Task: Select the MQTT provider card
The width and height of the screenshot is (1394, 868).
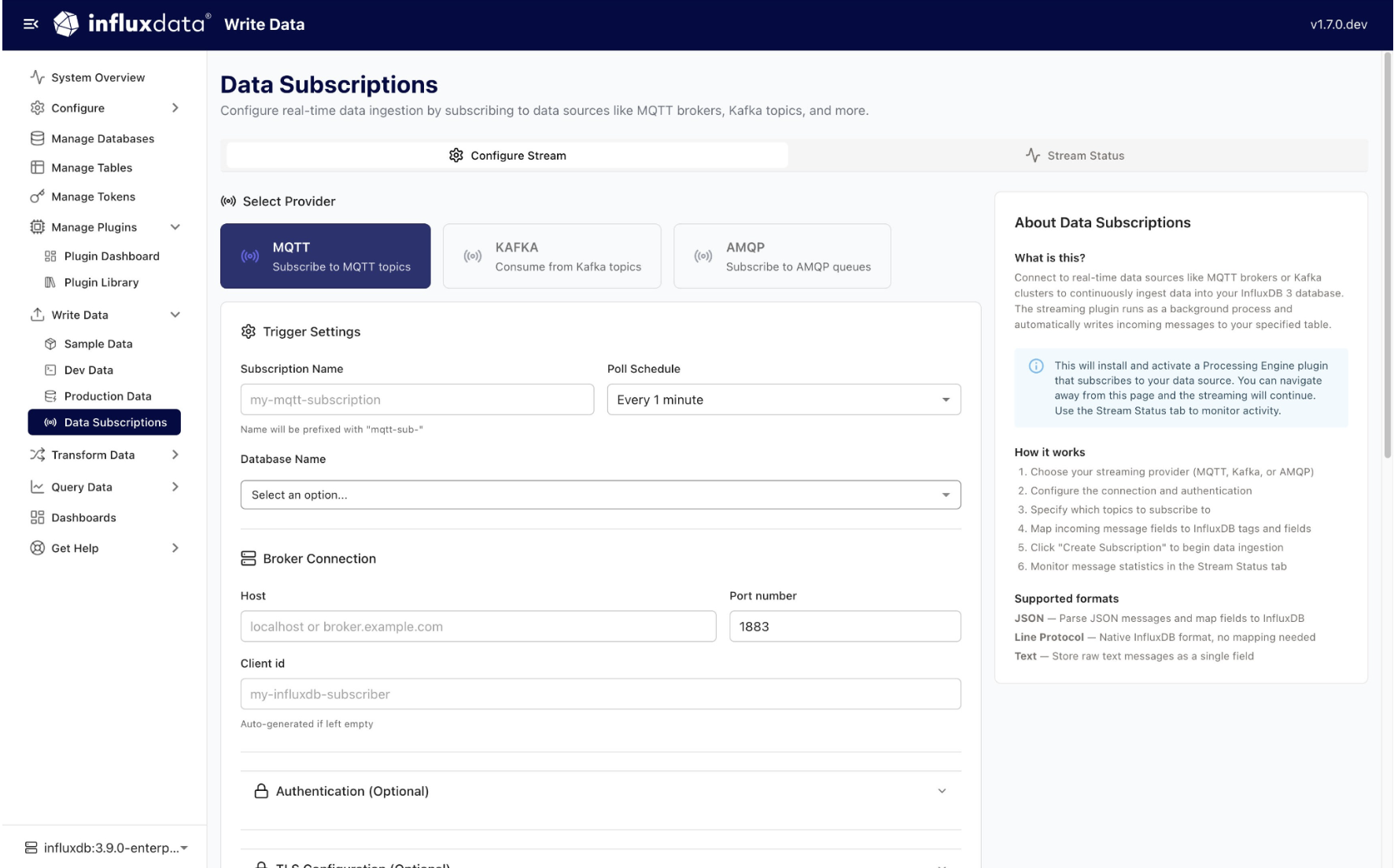Action: [x=325, y=256]
